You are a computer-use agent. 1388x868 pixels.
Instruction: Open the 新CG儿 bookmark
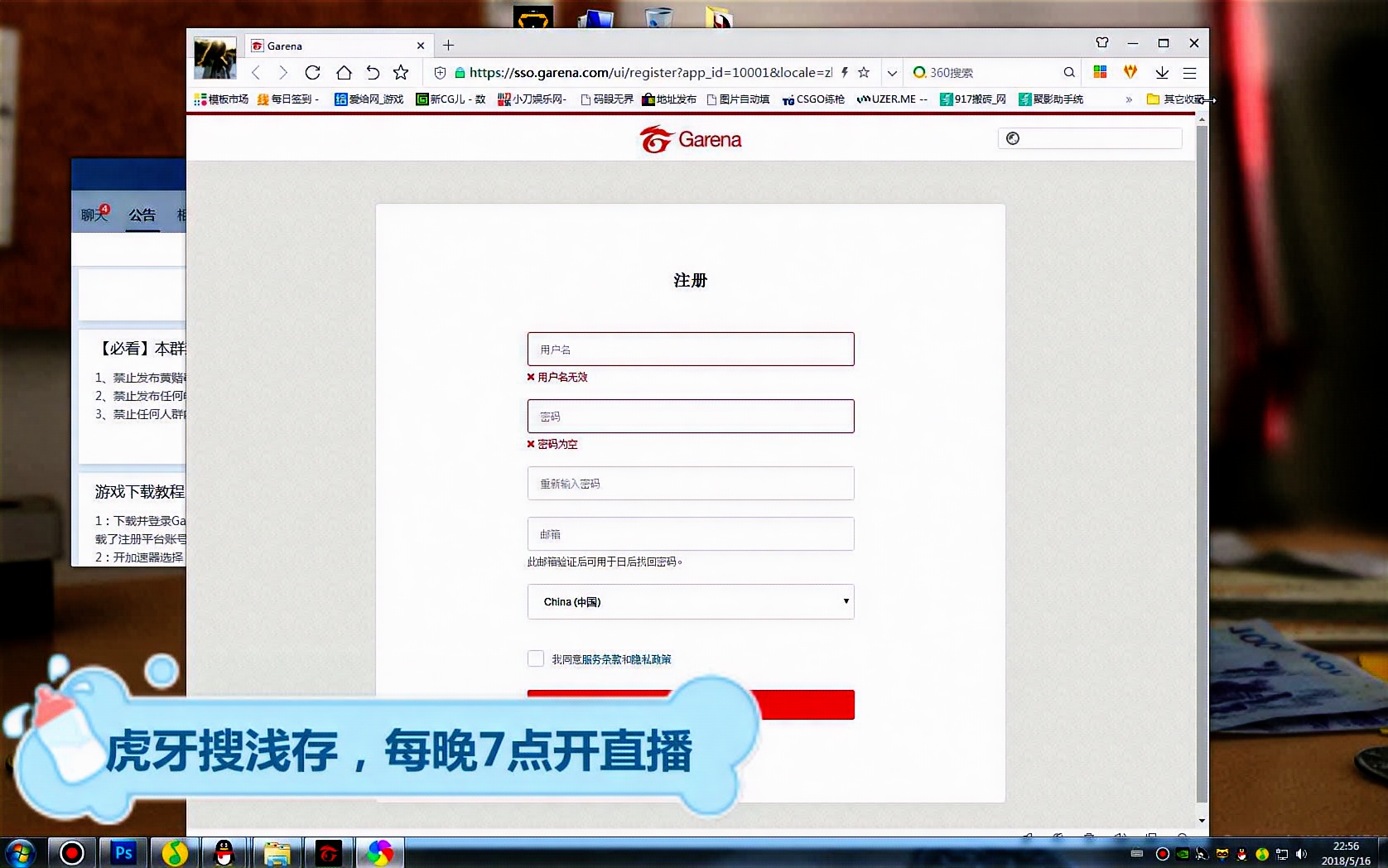[451, 99]
